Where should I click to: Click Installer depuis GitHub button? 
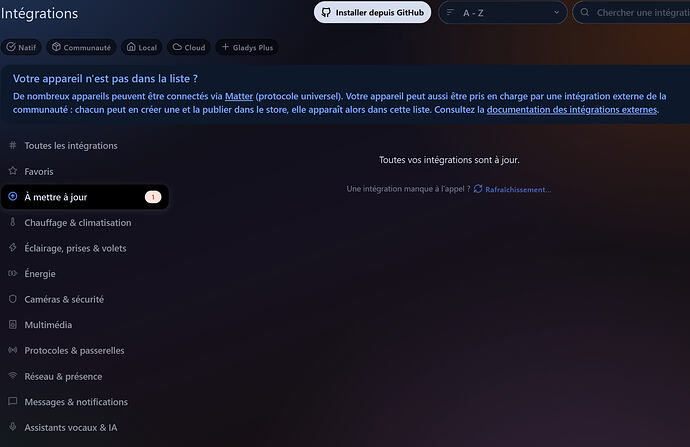[372, 12]
